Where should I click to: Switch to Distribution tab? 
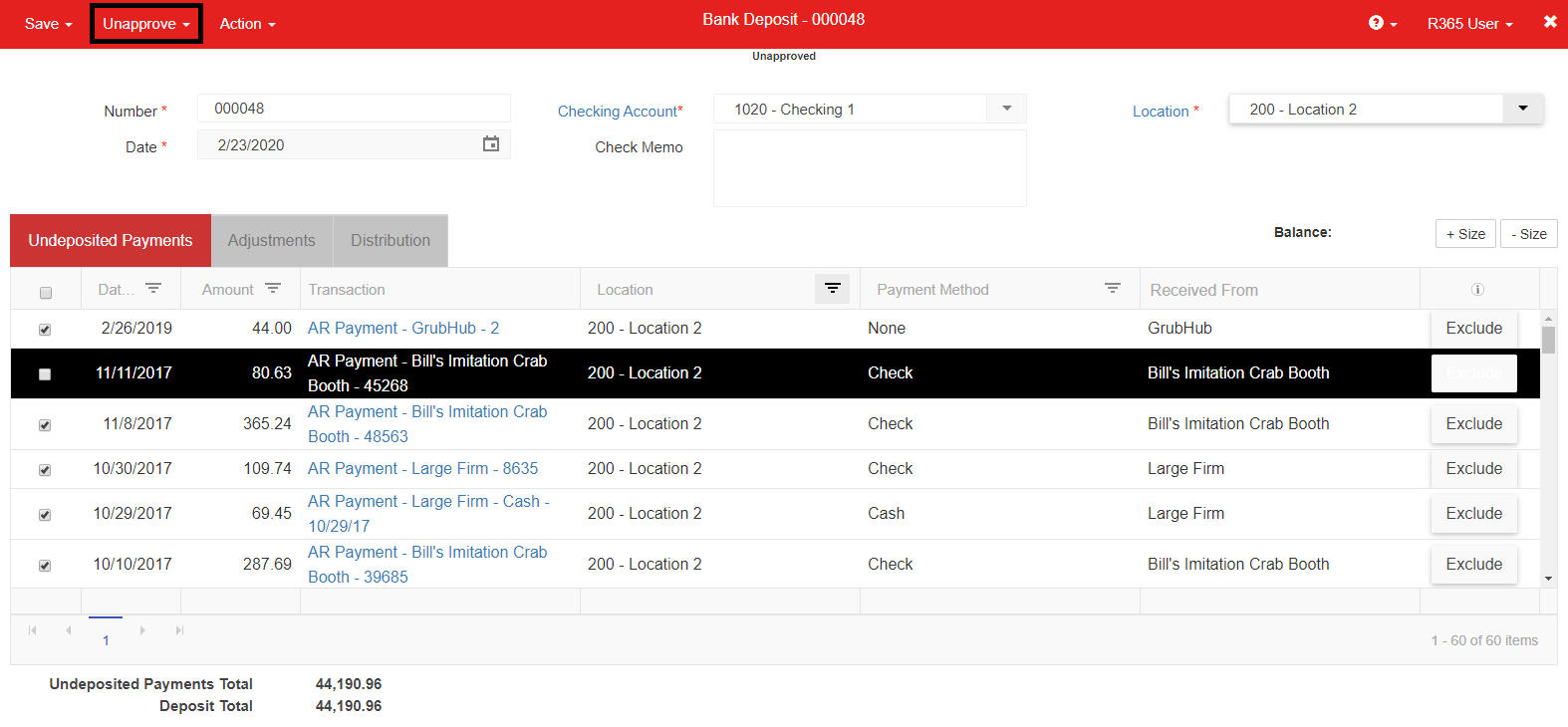pos(391,240)
